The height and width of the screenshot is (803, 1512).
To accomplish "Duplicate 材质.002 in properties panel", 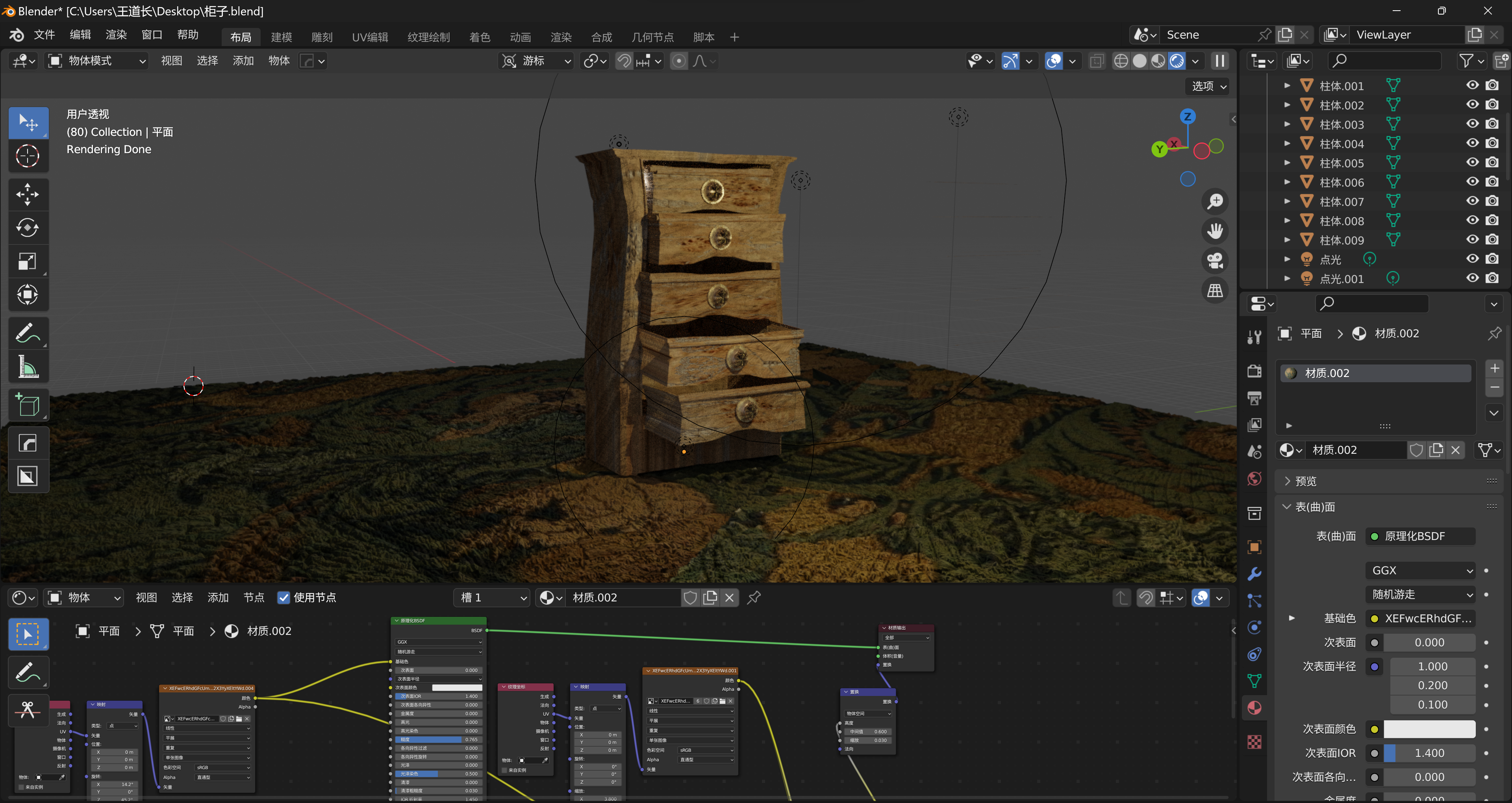I will click(1436, 450).
